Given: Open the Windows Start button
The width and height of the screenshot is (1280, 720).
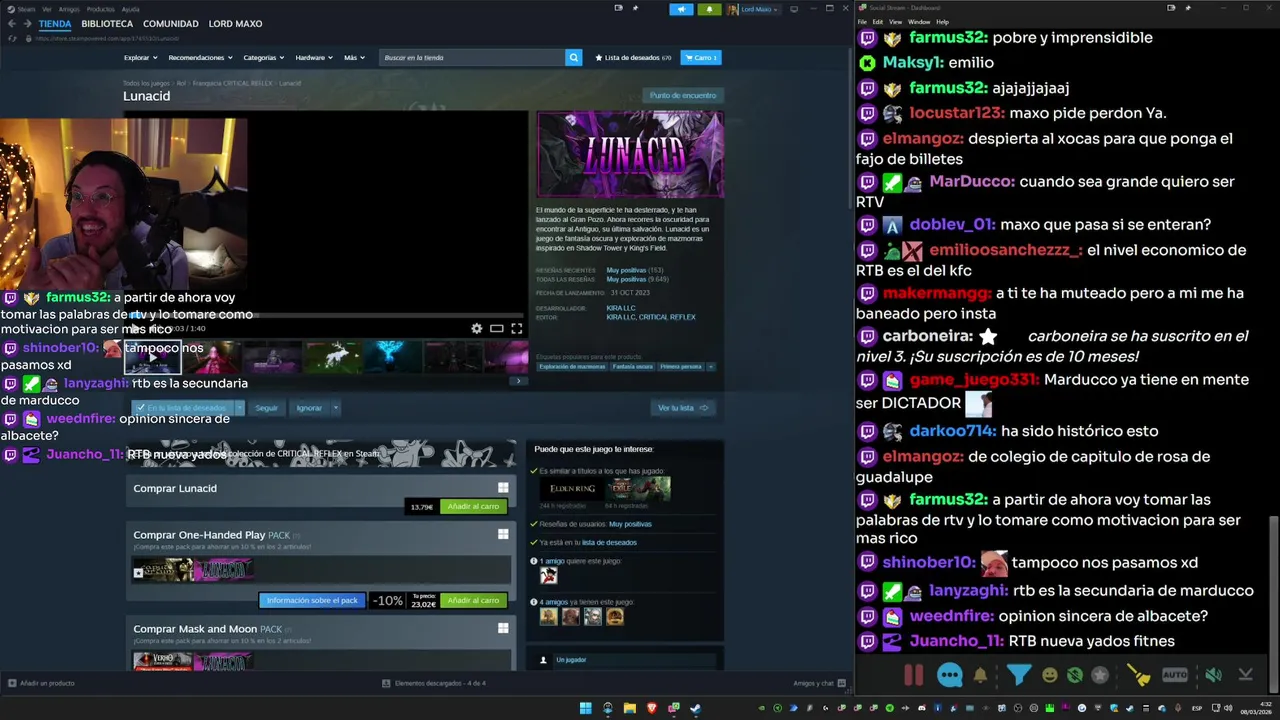Looking at the screenshot, I should click(585, 708).
